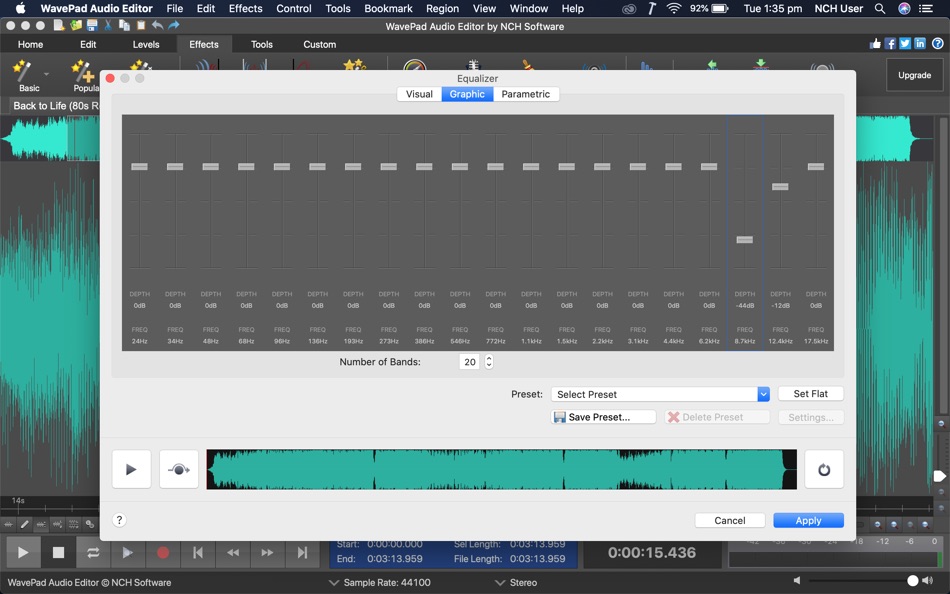Click the 8.7kHz band slider handle
The height and width of the screenshot is (594, 950).
click(744, 240)
